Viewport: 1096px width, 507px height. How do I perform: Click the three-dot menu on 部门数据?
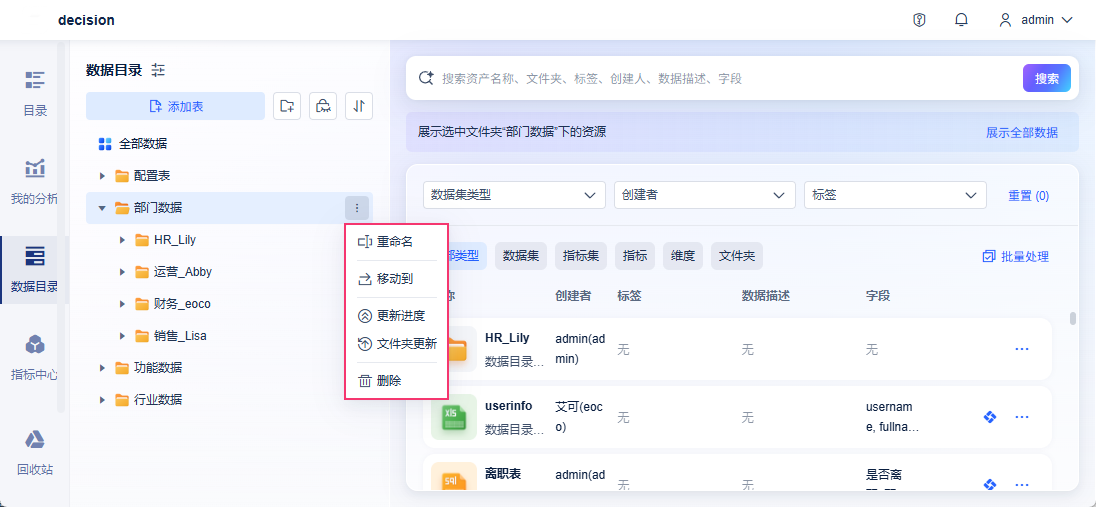coord(357,208)
